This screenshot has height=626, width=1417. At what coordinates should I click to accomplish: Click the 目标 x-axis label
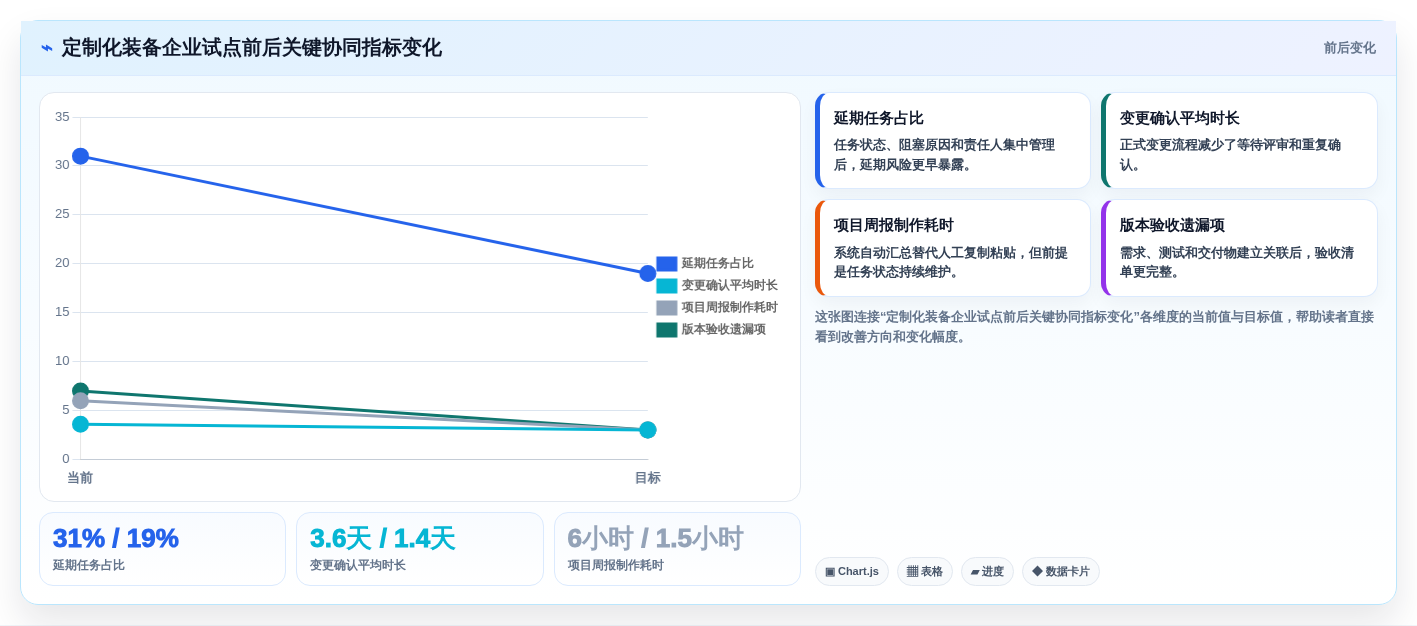[x=648, y=478]
